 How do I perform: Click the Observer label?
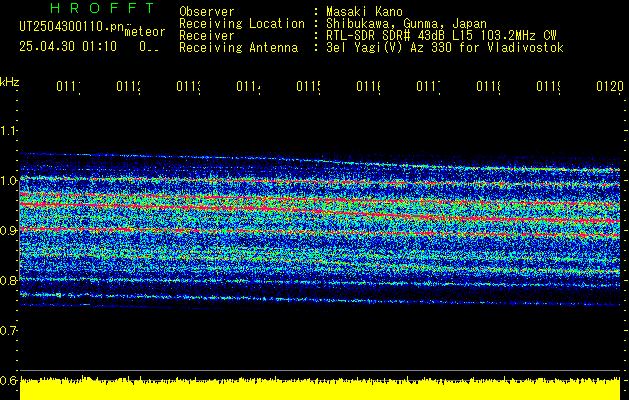pyautogui.click(x=207, y=12)
